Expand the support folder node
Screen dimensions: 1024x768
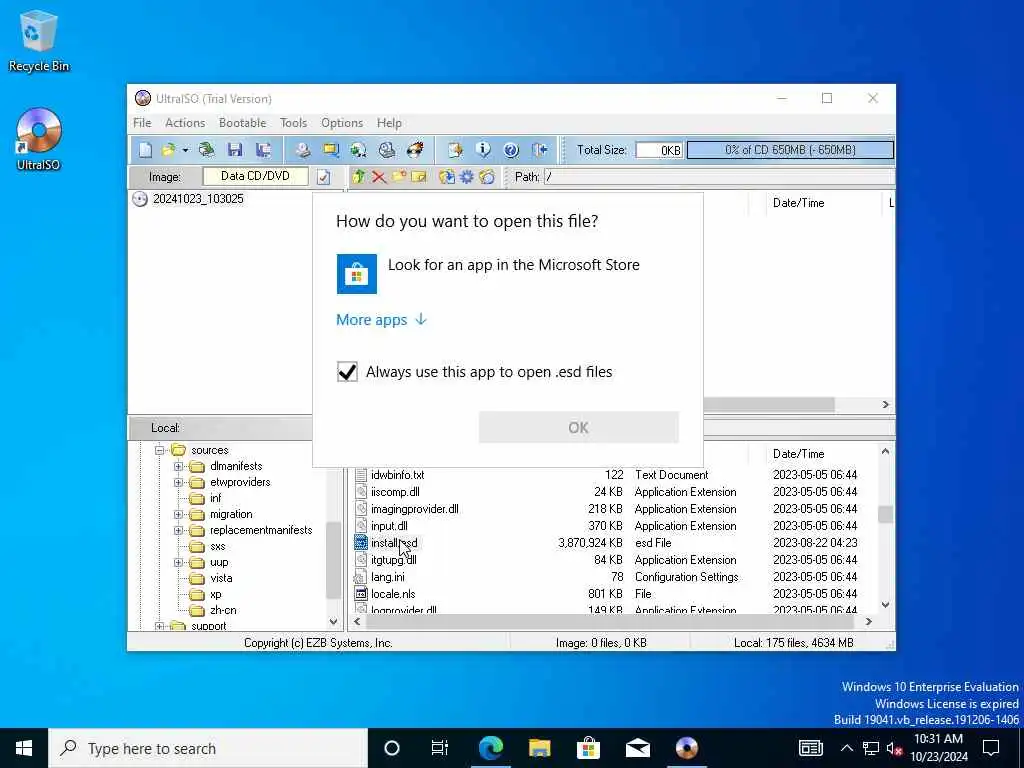click(159, 626)
